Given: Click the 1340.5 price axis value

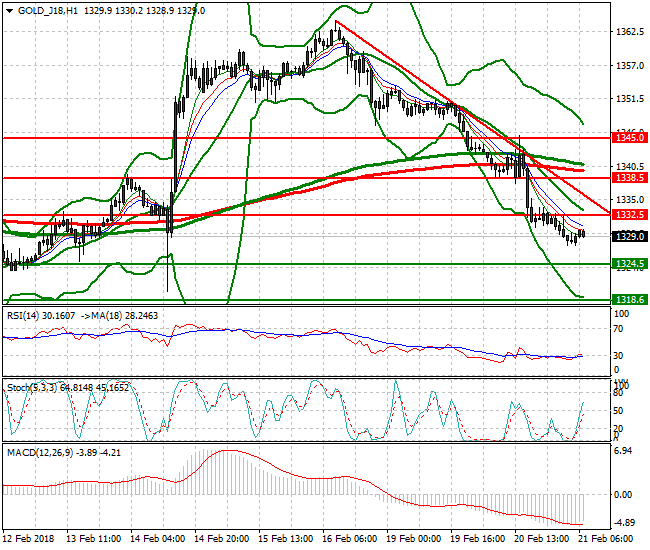Looking at the screenshot, I should [x=630, y=166].
